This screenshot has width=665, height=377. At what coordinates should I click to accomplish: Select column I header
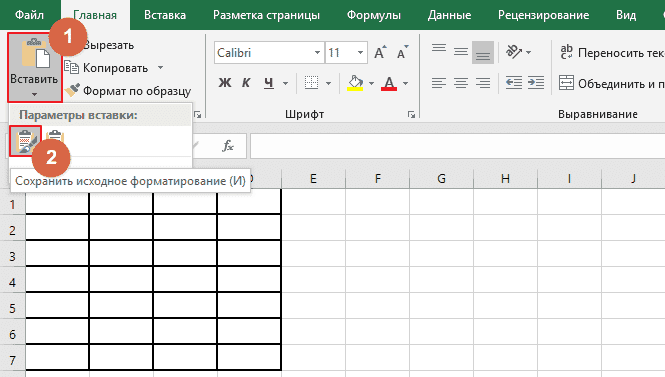pyautogui.click(x=570, y=179)
